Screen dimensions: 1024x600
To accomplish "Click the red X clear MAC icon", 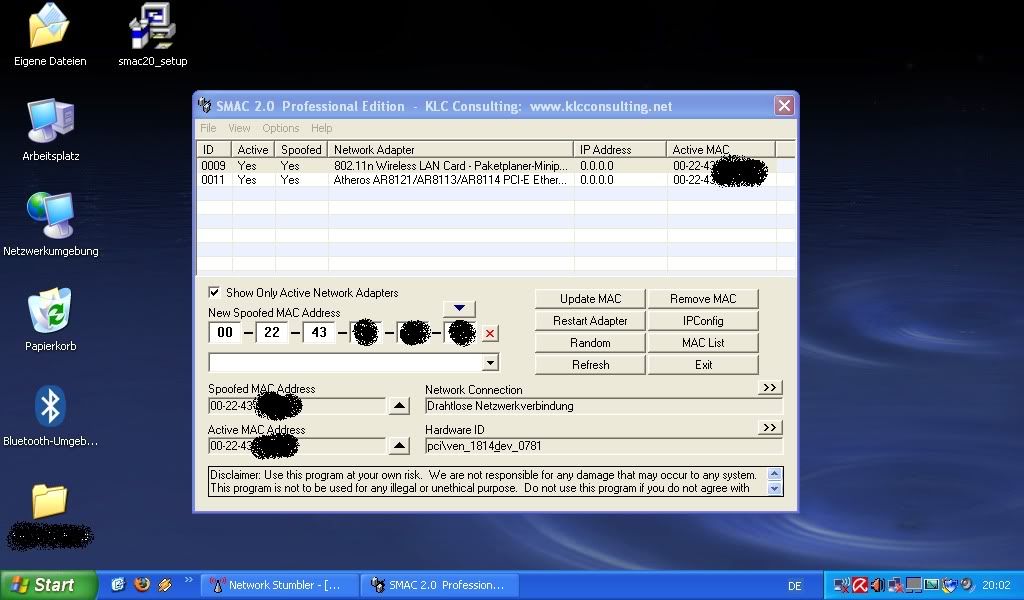I will point(490,333).
